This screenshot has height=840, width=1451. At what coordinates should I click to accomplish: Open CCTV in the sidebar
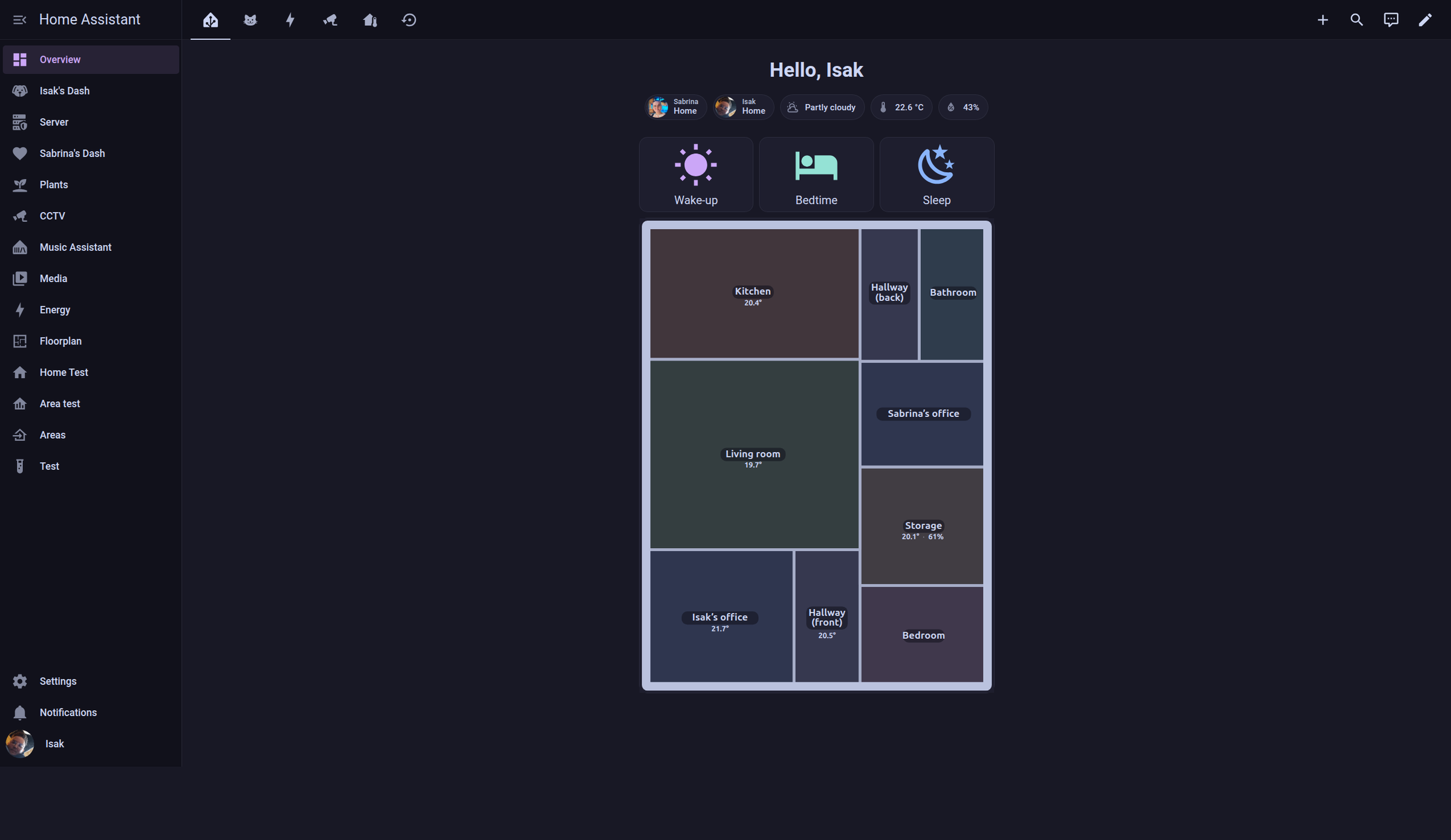[91, 216]
